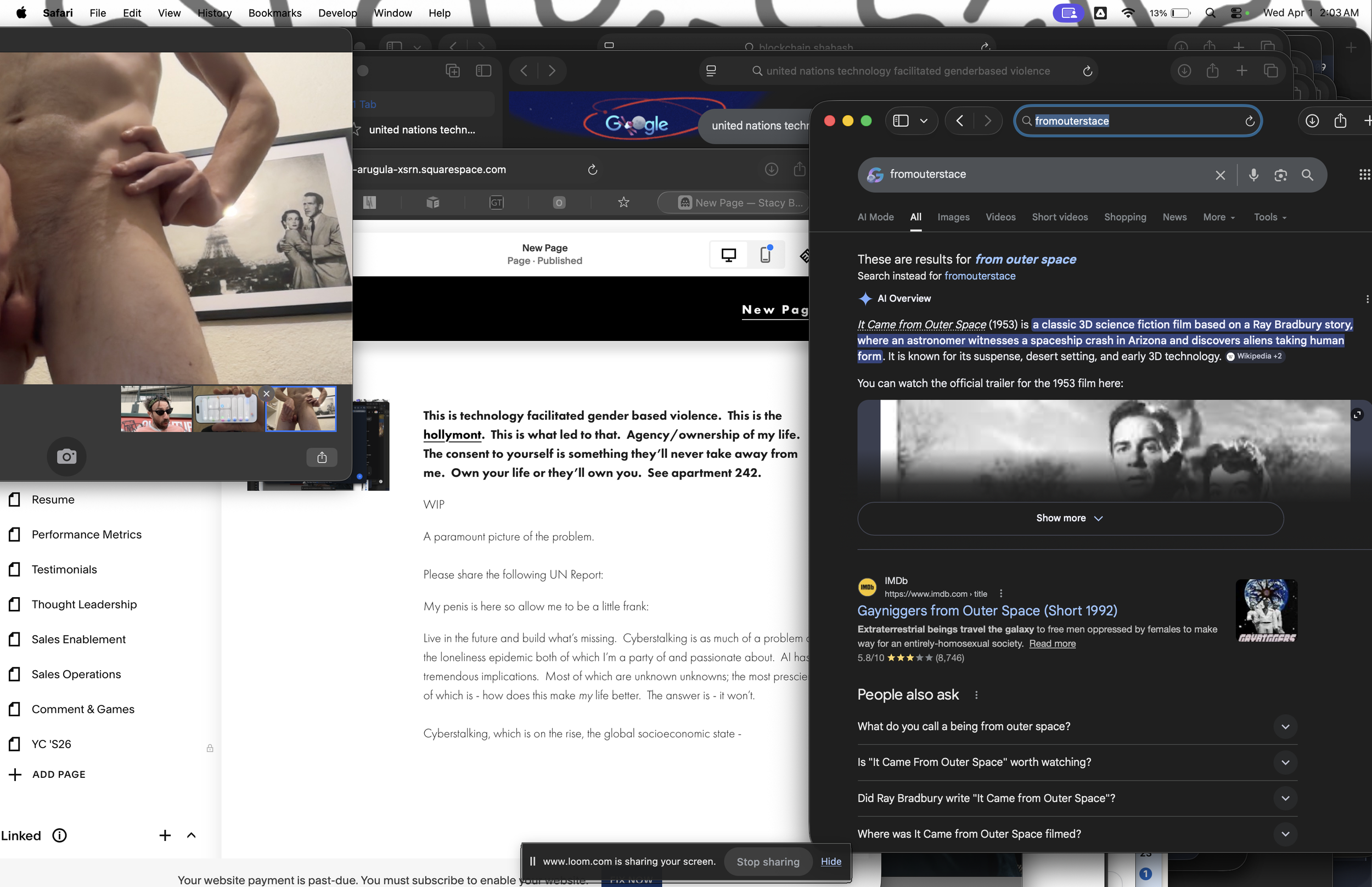
Task: Switch to the Images search tab
Action: [x=953, y=217]
